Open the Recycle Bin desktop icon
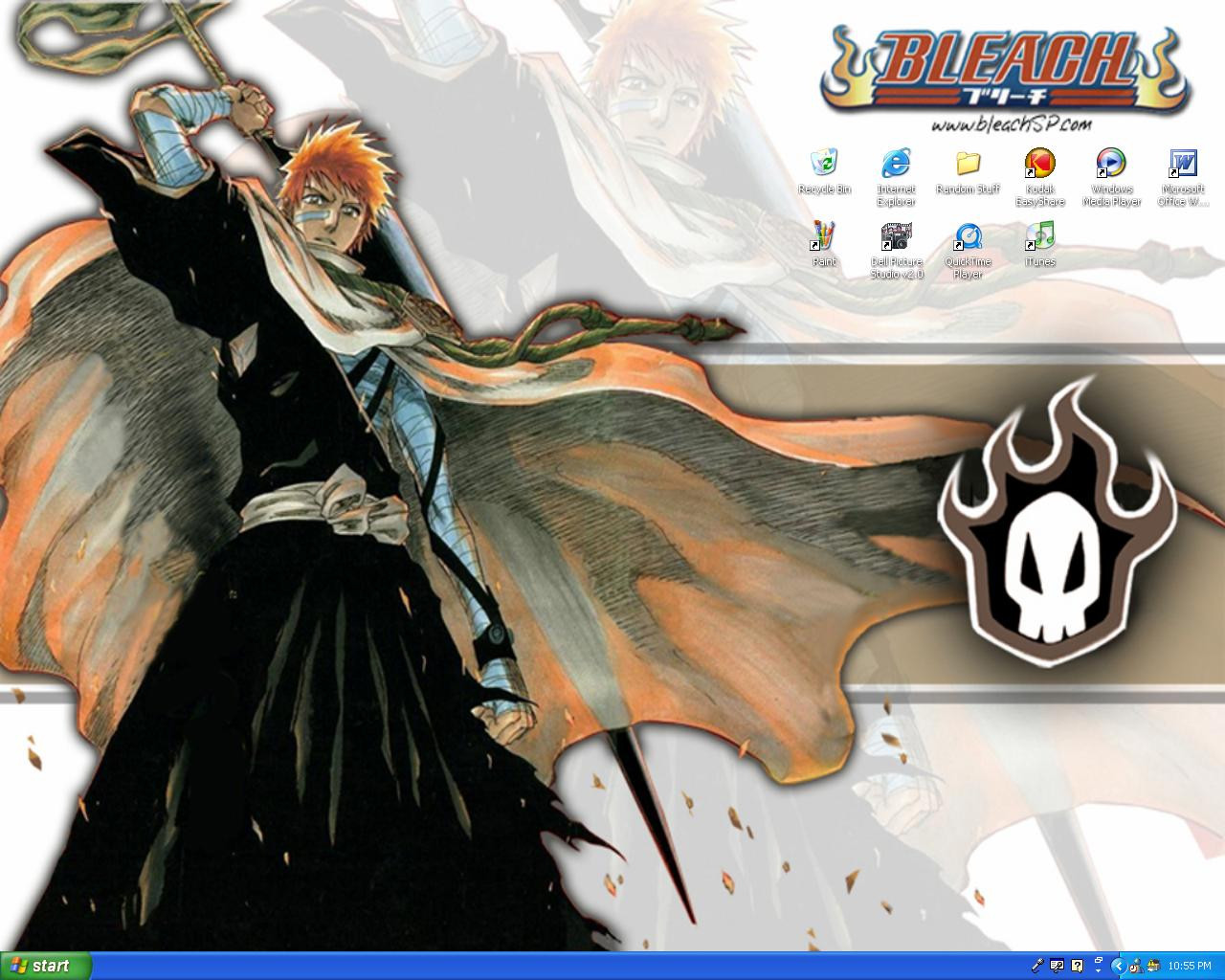The width and height of the screenshot is (1225, 980). coord(824,172)
